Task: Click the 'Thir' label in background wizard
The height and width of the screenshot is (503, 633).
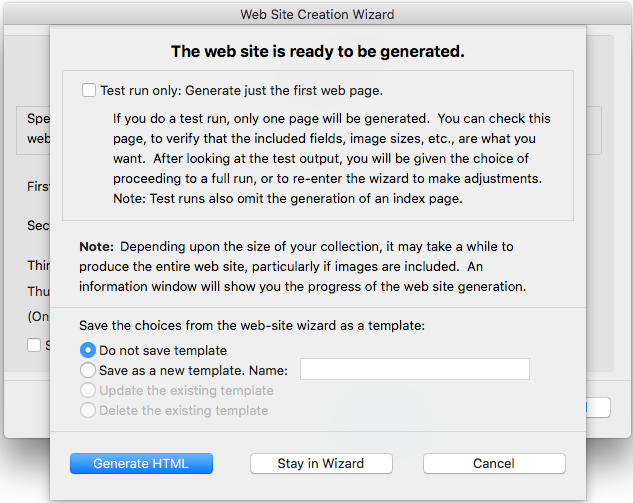Action: 38,266
